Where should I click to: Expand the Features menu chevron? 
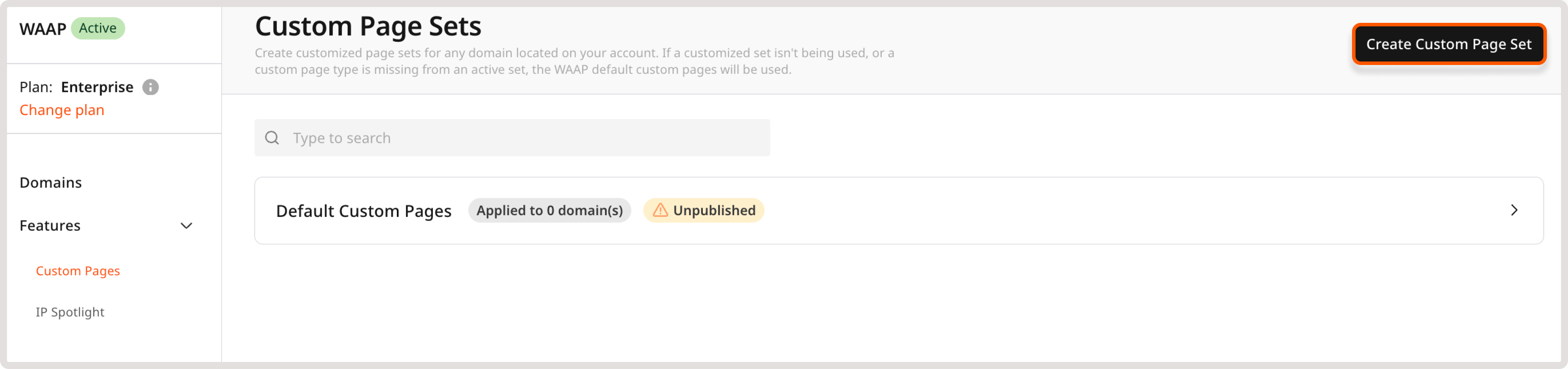pyautogui.click(x=187, y=226)
